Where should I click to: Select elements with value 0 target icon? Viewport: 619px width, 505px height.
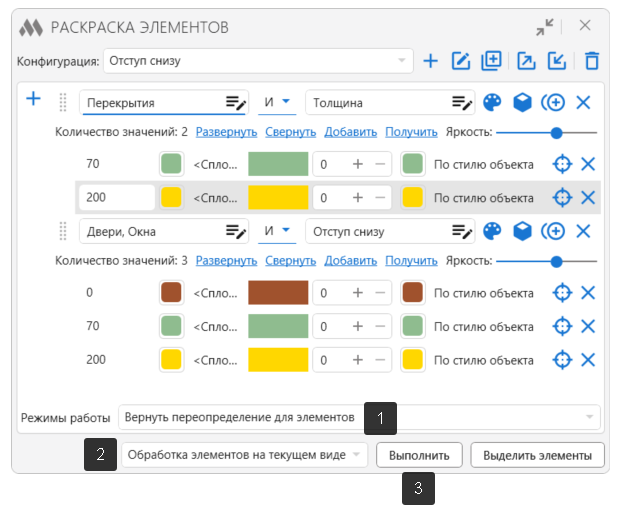[562, 293]
